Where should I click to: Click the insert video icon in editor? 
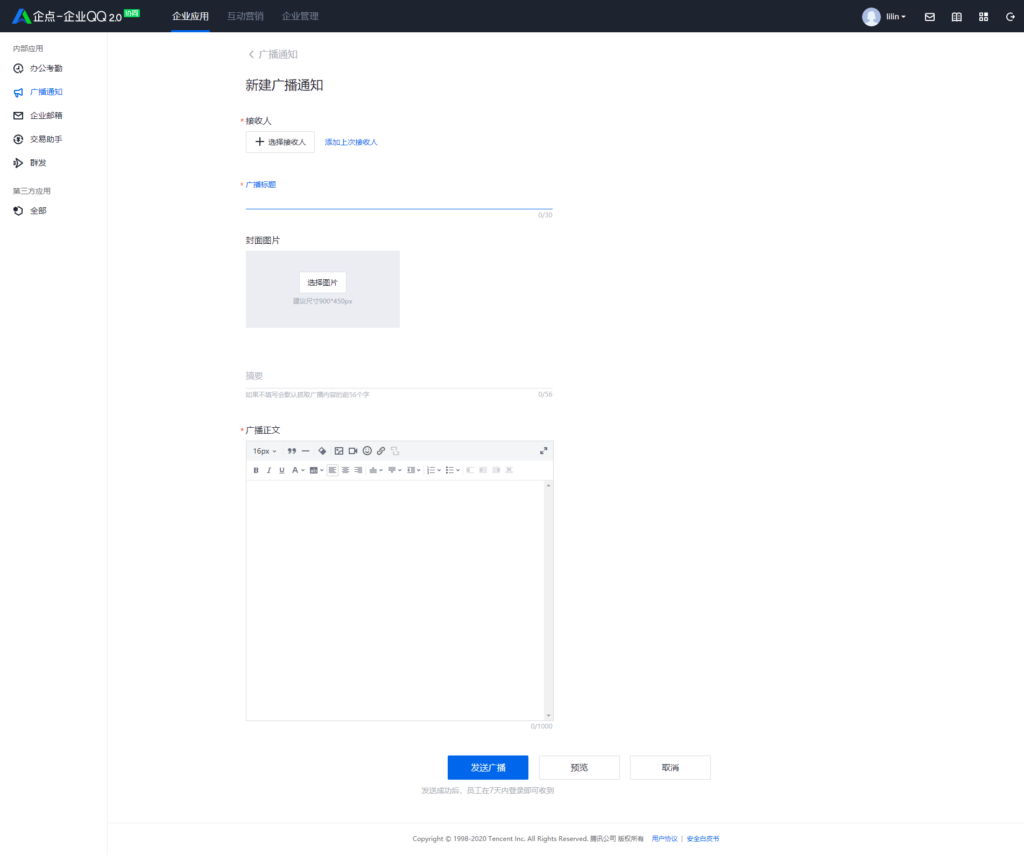click(x=353, y=451)
